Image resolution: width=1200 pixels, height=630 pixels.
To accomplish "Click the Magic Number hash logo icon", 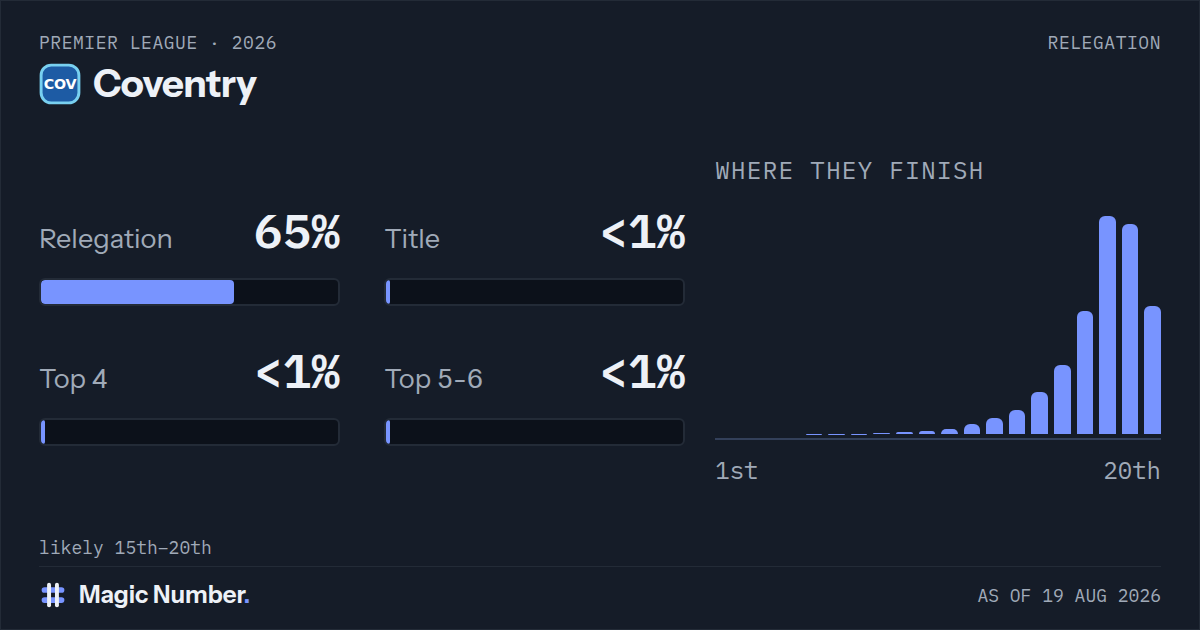I will tap(53, 595).
